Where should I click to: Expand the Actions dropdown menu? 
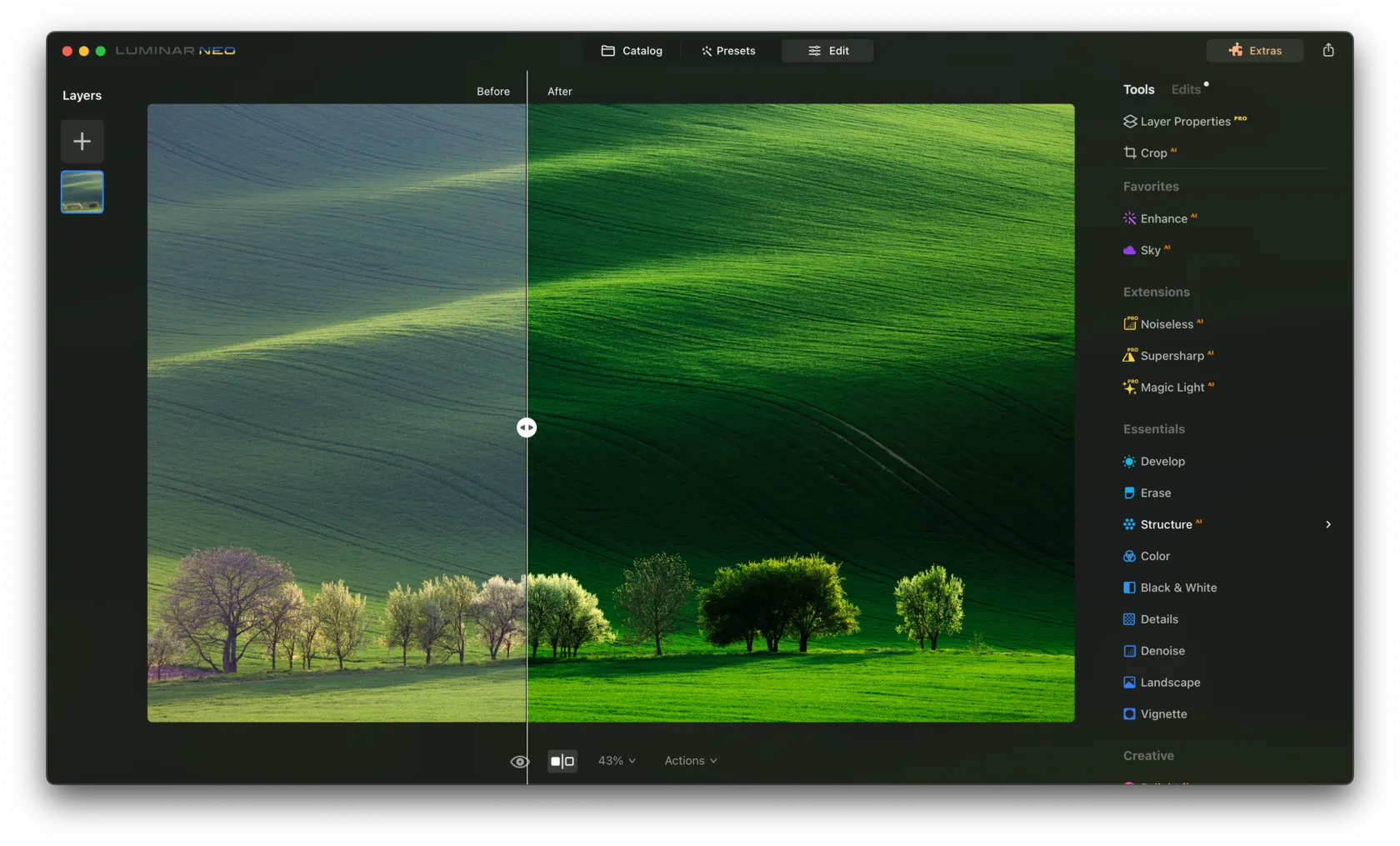(691, 761)
